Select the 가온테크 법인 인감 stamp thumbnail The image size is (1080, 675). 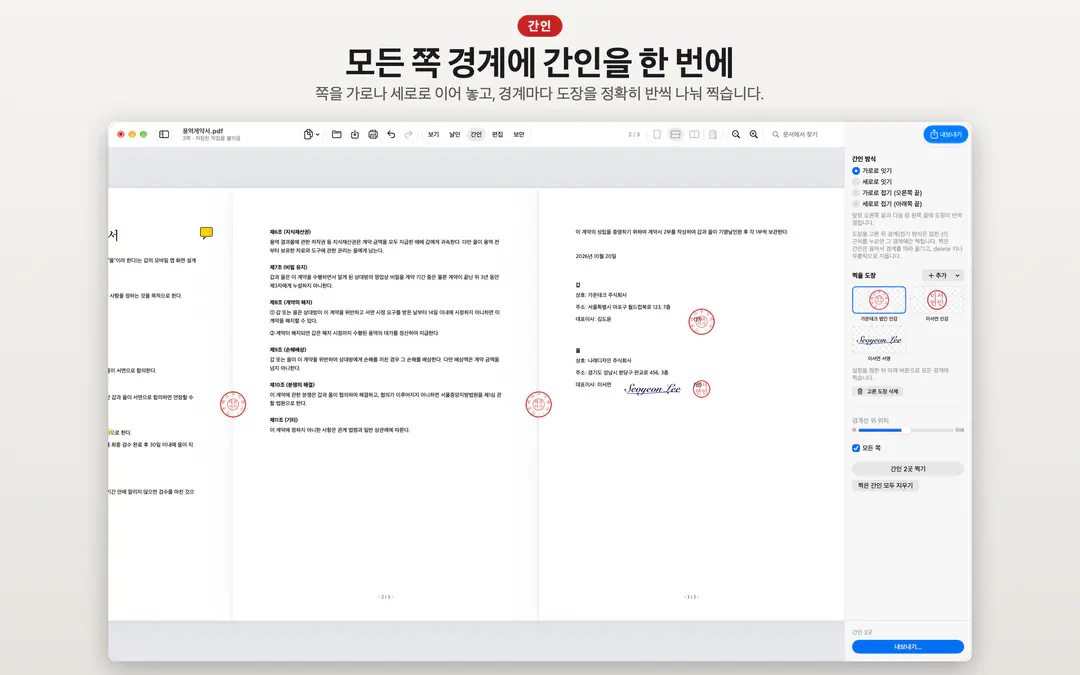[879, 300]
